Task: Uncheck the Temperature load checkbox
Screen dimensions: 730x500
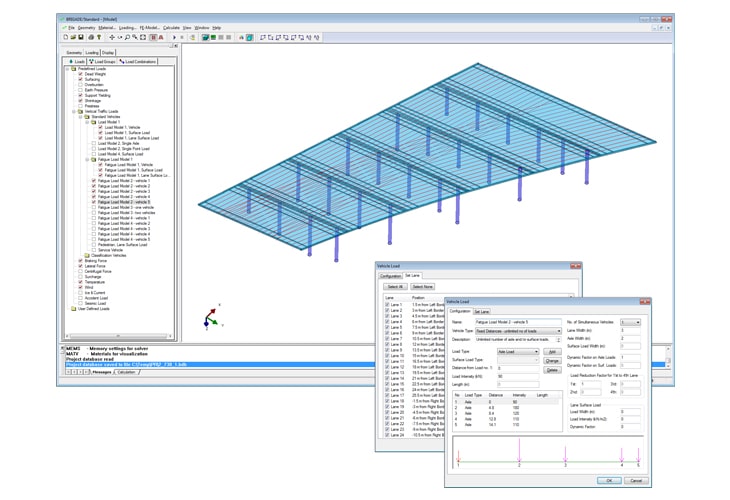Action: pos(81,282)
